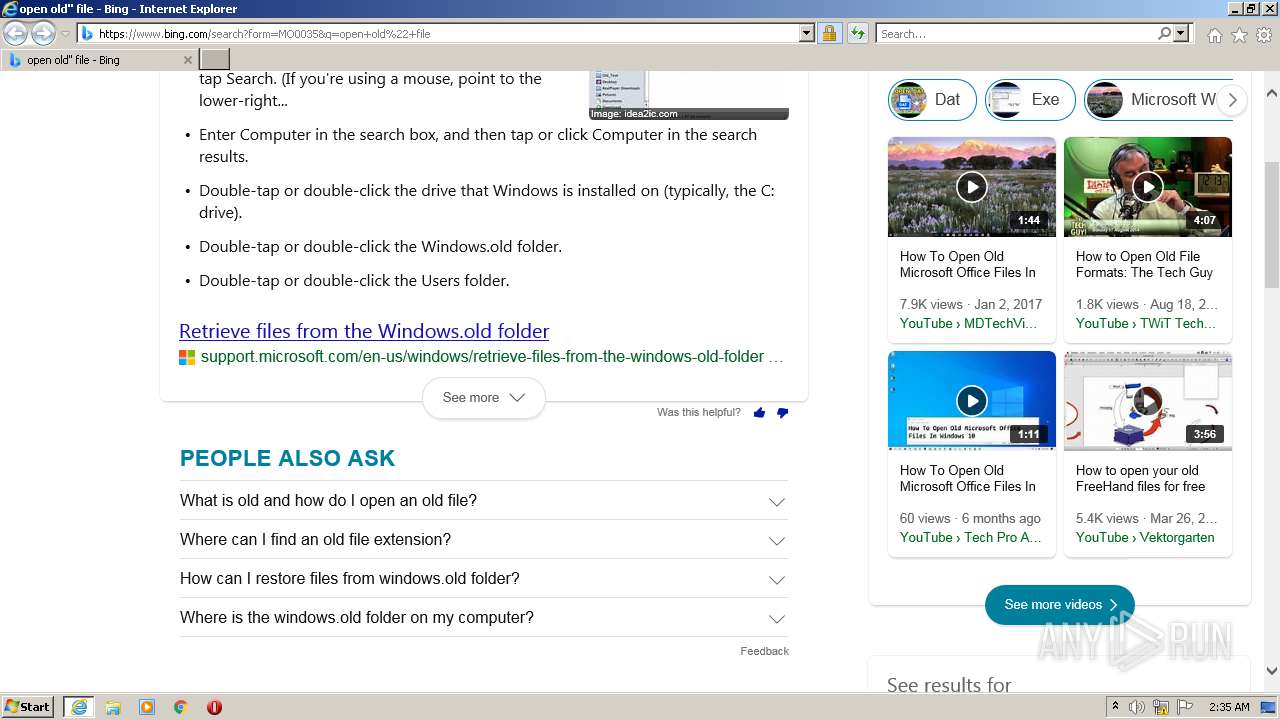Open the Home icon in Internet Explorer
The image size is (1280, 720).
click(x=1214, y=35)
